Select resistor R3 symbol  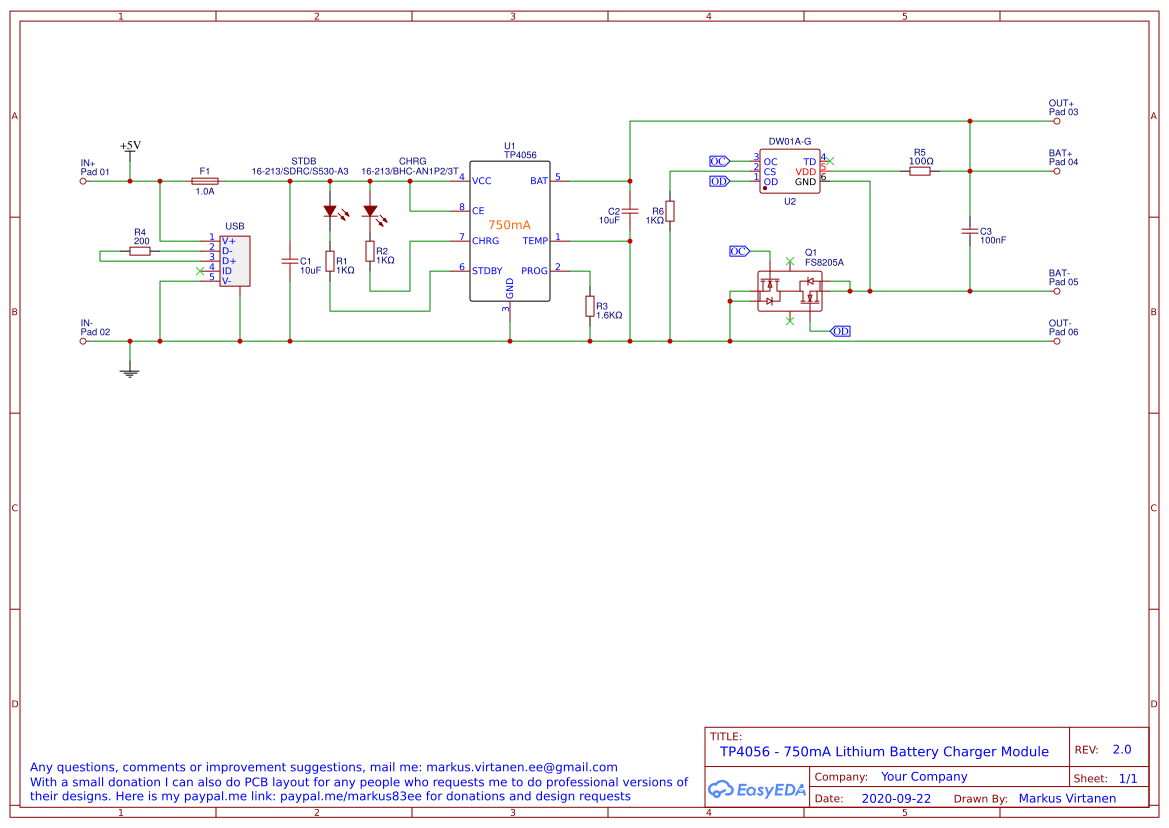coord(590,306)
